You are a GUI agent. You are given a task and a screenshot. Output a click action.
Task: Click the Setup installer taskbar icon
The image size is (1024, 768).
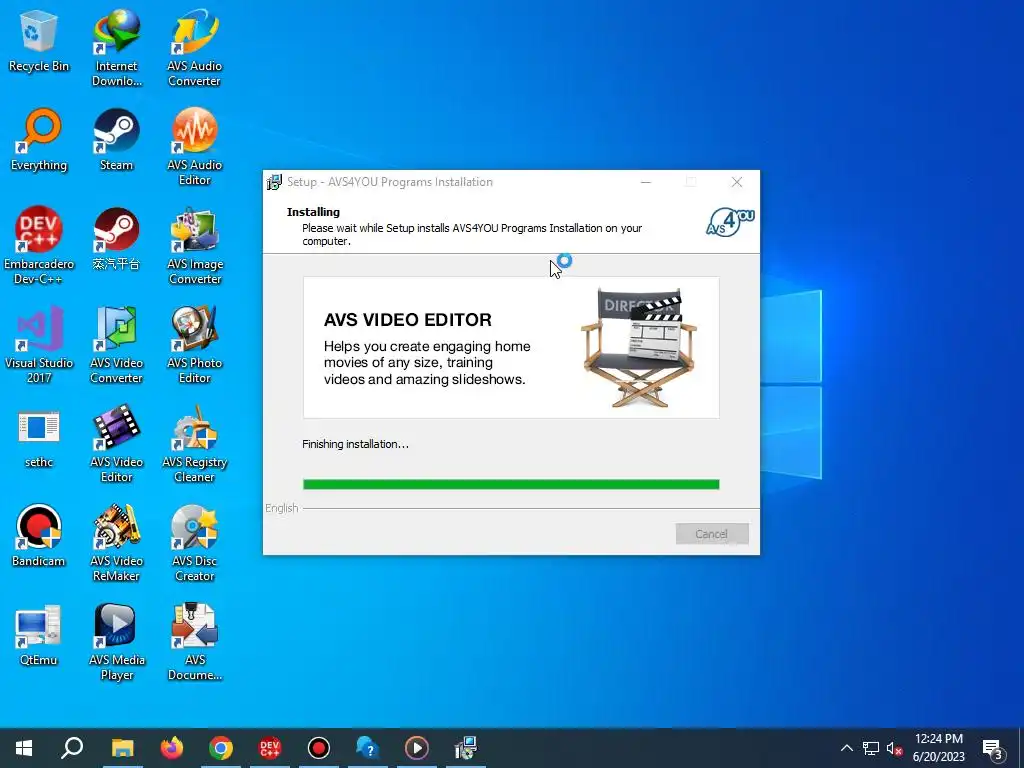[x=466, y=748]
